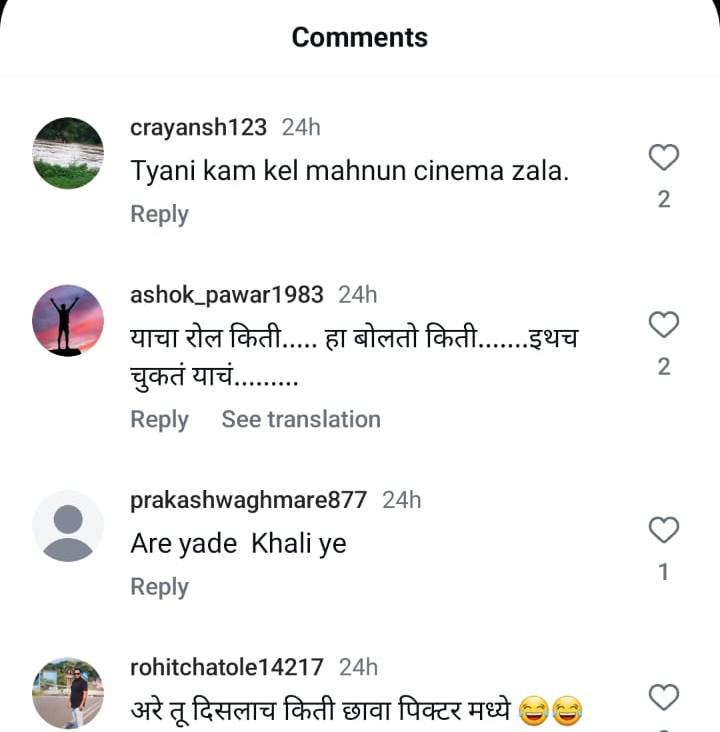Visit rohitchatole14217's profile from username

227,667
